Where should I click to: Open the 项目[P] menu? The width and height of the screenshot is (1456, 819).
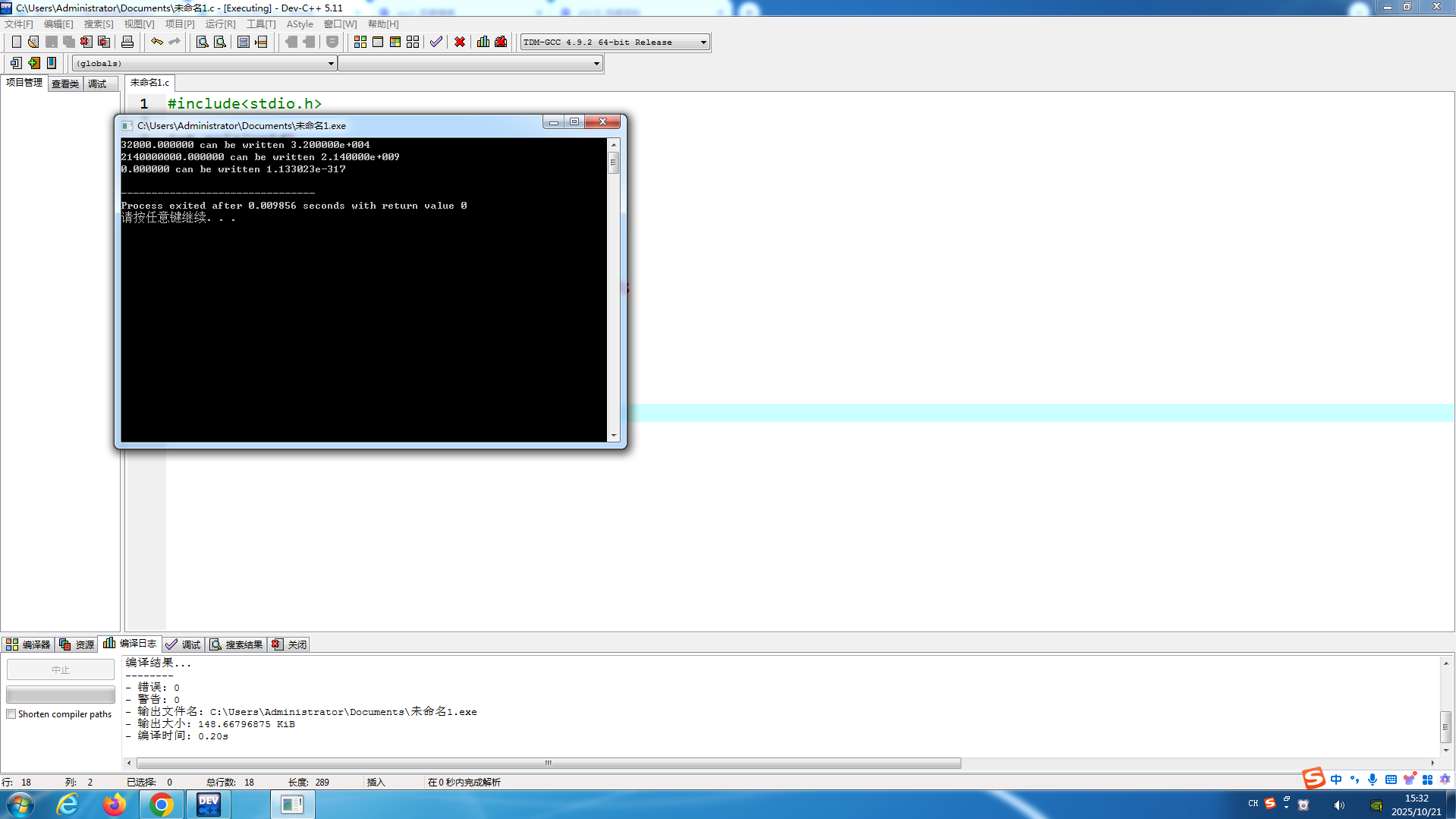point(180,24)
